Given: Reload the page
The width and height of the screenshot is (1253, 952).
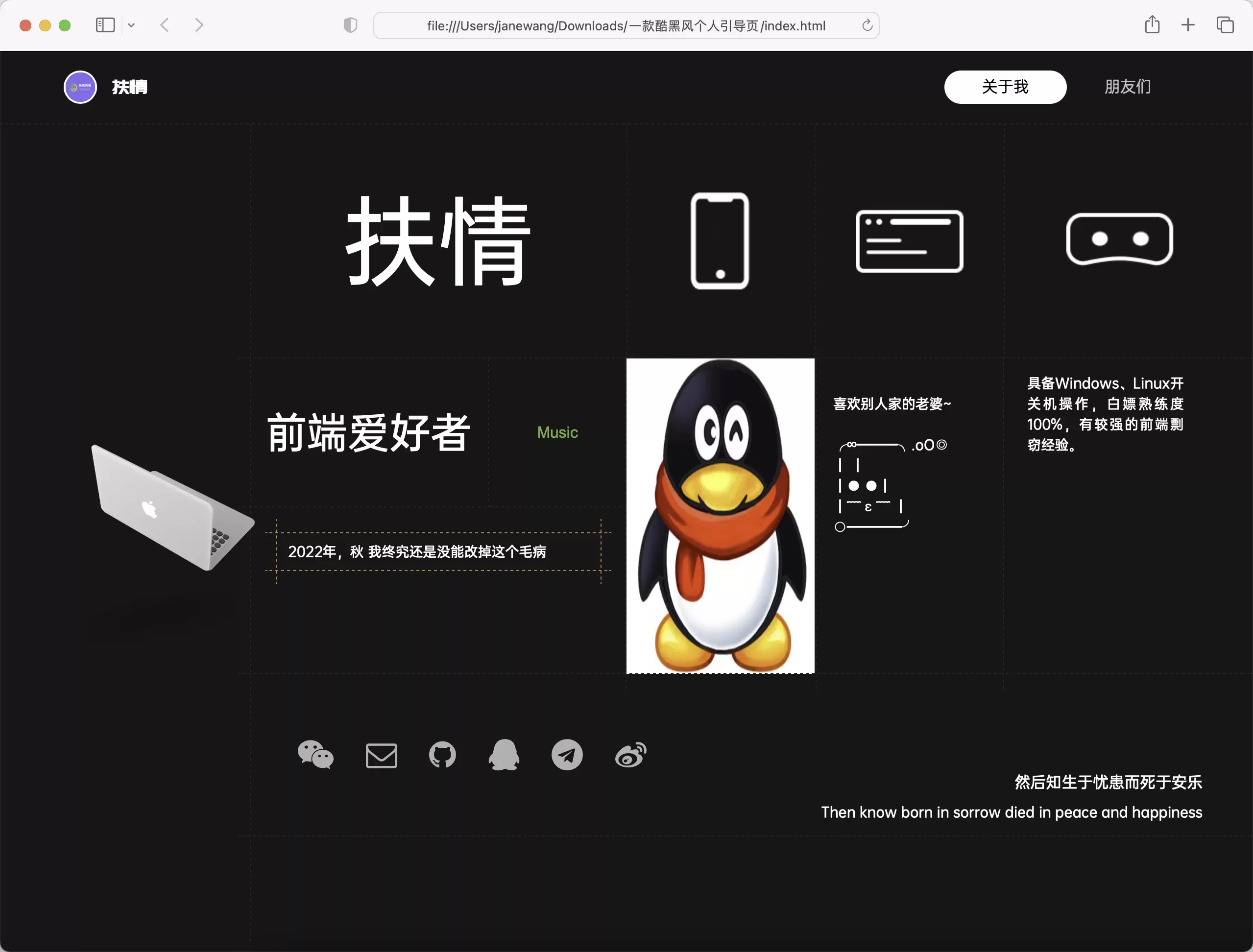Looking at the screenshot, I should 867,25.
